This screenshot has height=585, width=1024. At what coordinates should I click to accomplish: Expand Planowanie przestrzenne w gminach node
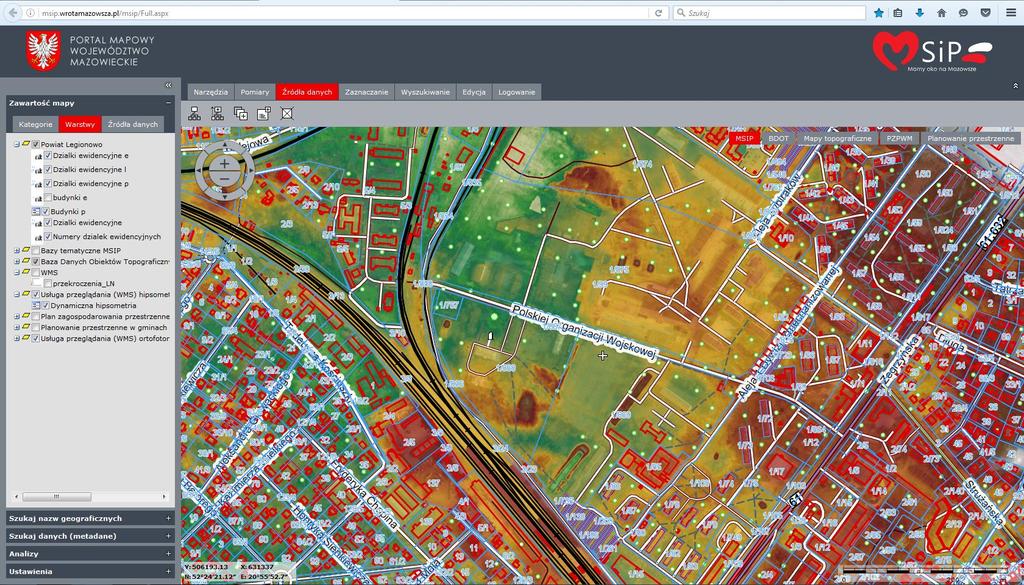click(x=17, y=327)
